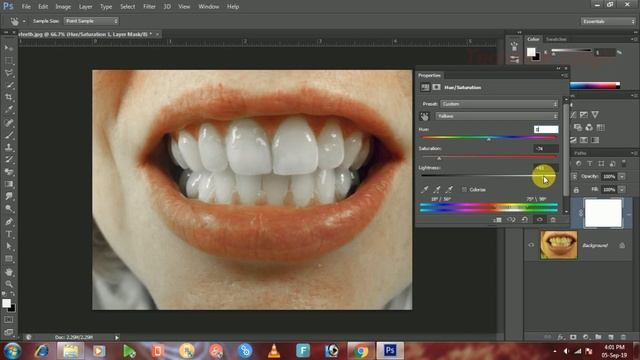Click the Properties panel tab

429,76
